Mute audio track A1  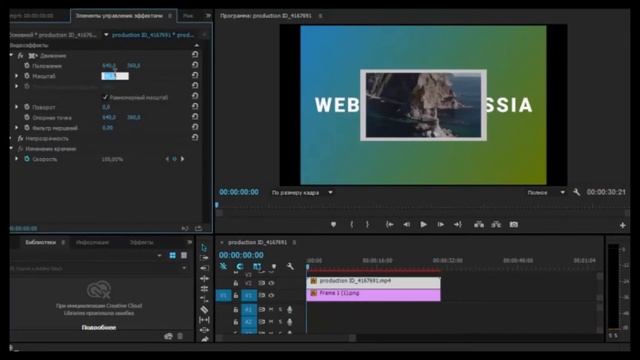pyautogui.click(x=271, y=309)
